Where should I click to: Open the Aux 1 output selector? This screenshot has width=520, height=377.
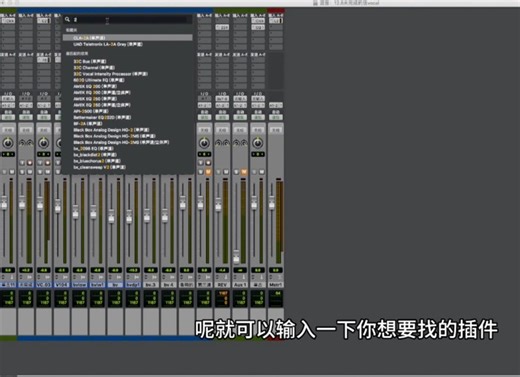240,105
